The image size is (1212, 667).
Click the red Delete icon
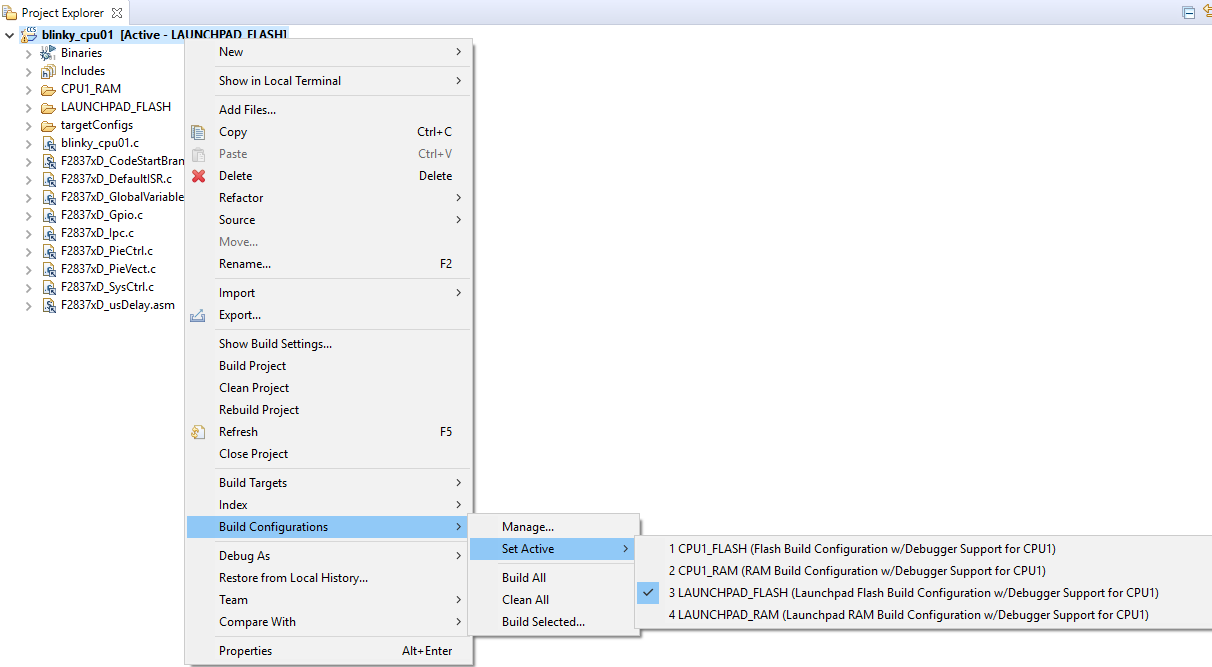tap(197, 175)
